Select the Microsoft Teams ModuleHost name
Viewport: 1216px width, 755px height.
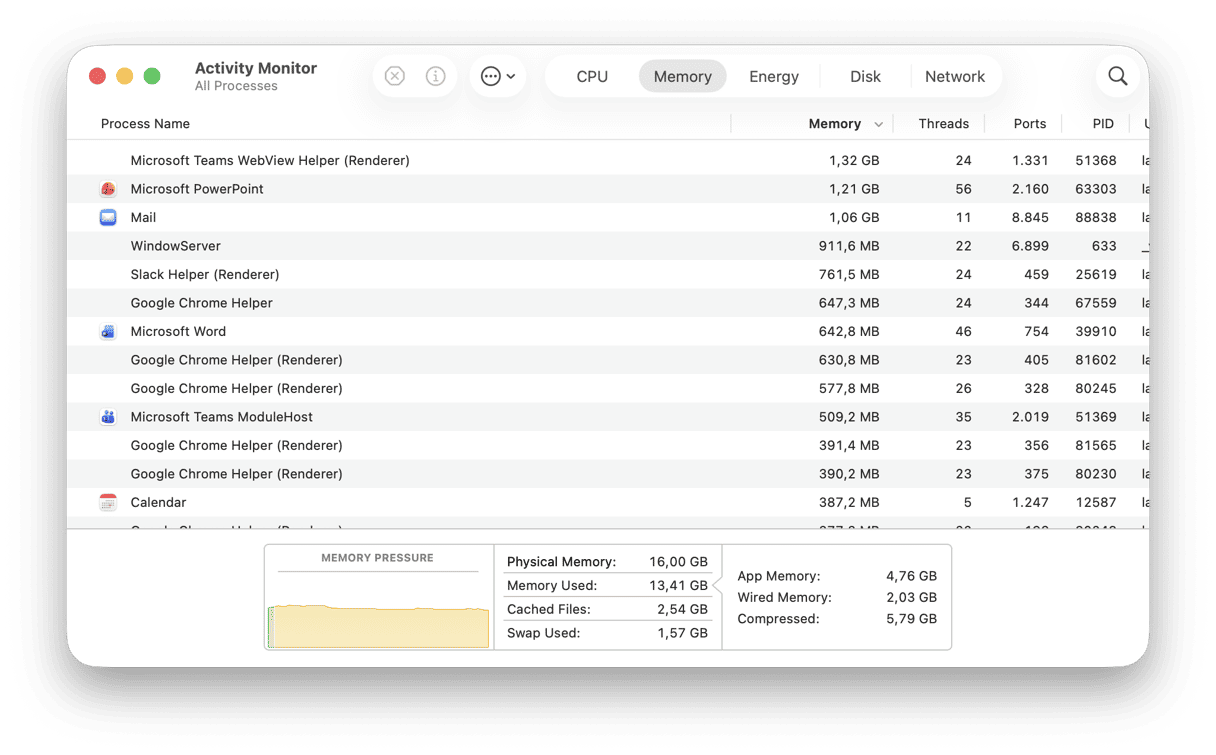pos(221,417)
